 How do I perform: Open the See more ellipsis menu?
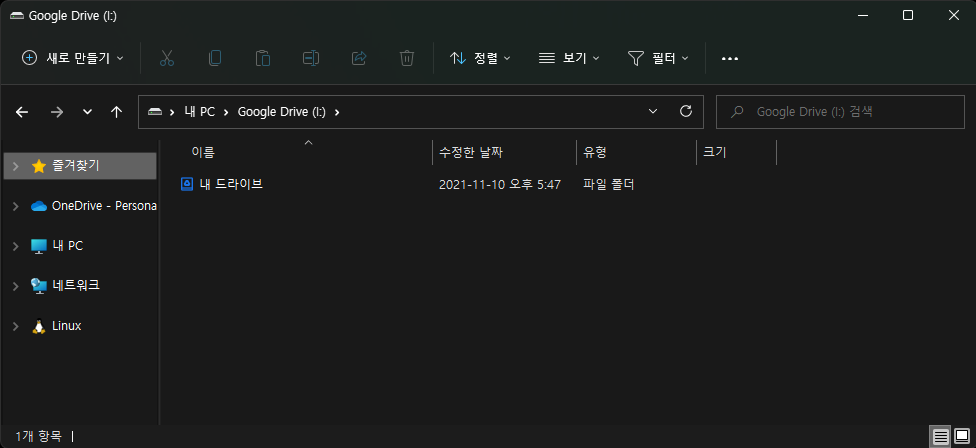coord(730,58)
